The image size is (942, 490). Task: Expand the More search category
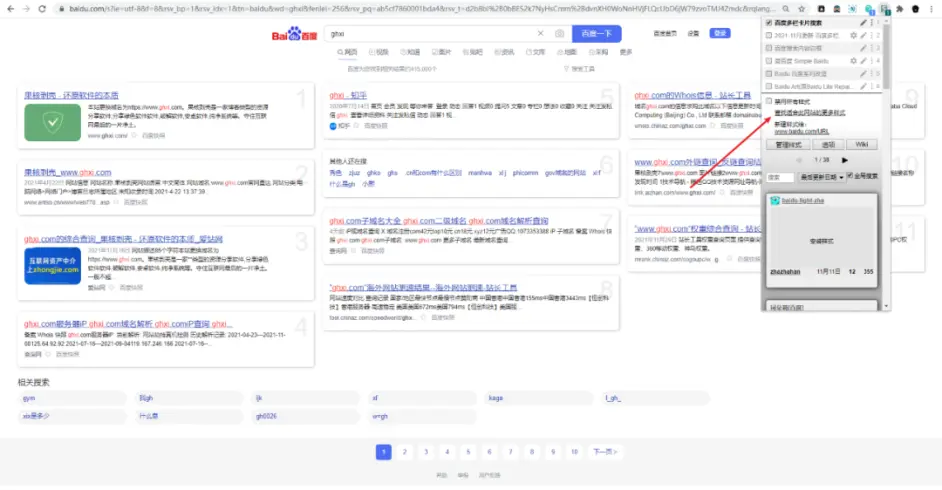[626, 52]
